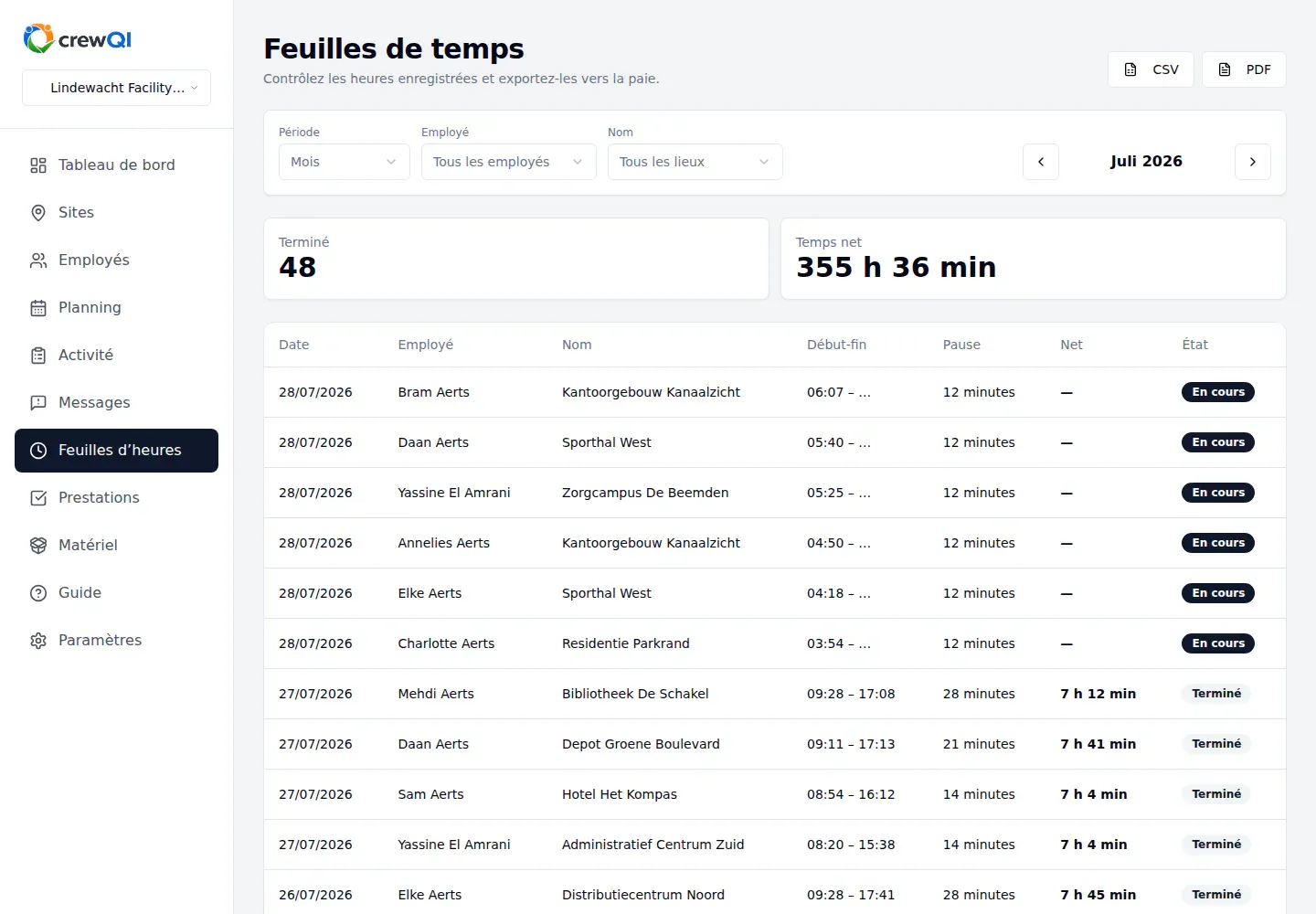The width and height of the screenshot is (1316, 914).
Task: Click employee name Bram Aerts
Action: click(x=434, y=392)
